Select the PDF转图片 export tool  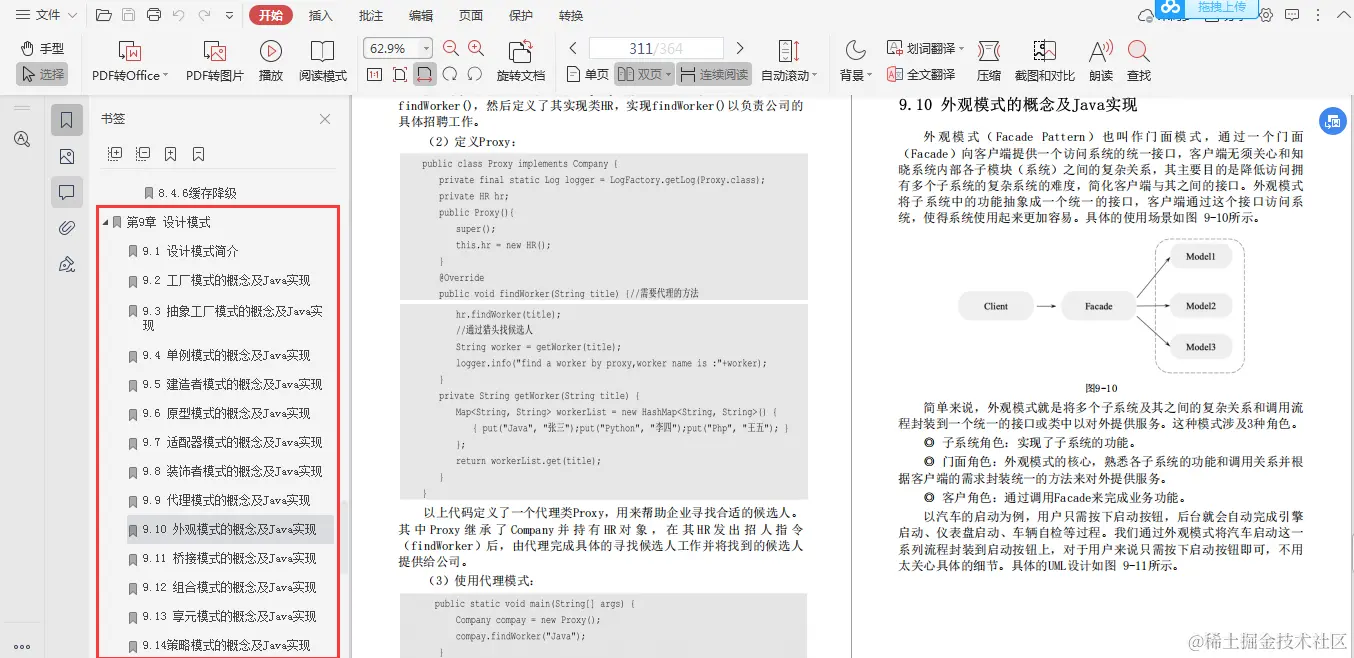213,60
